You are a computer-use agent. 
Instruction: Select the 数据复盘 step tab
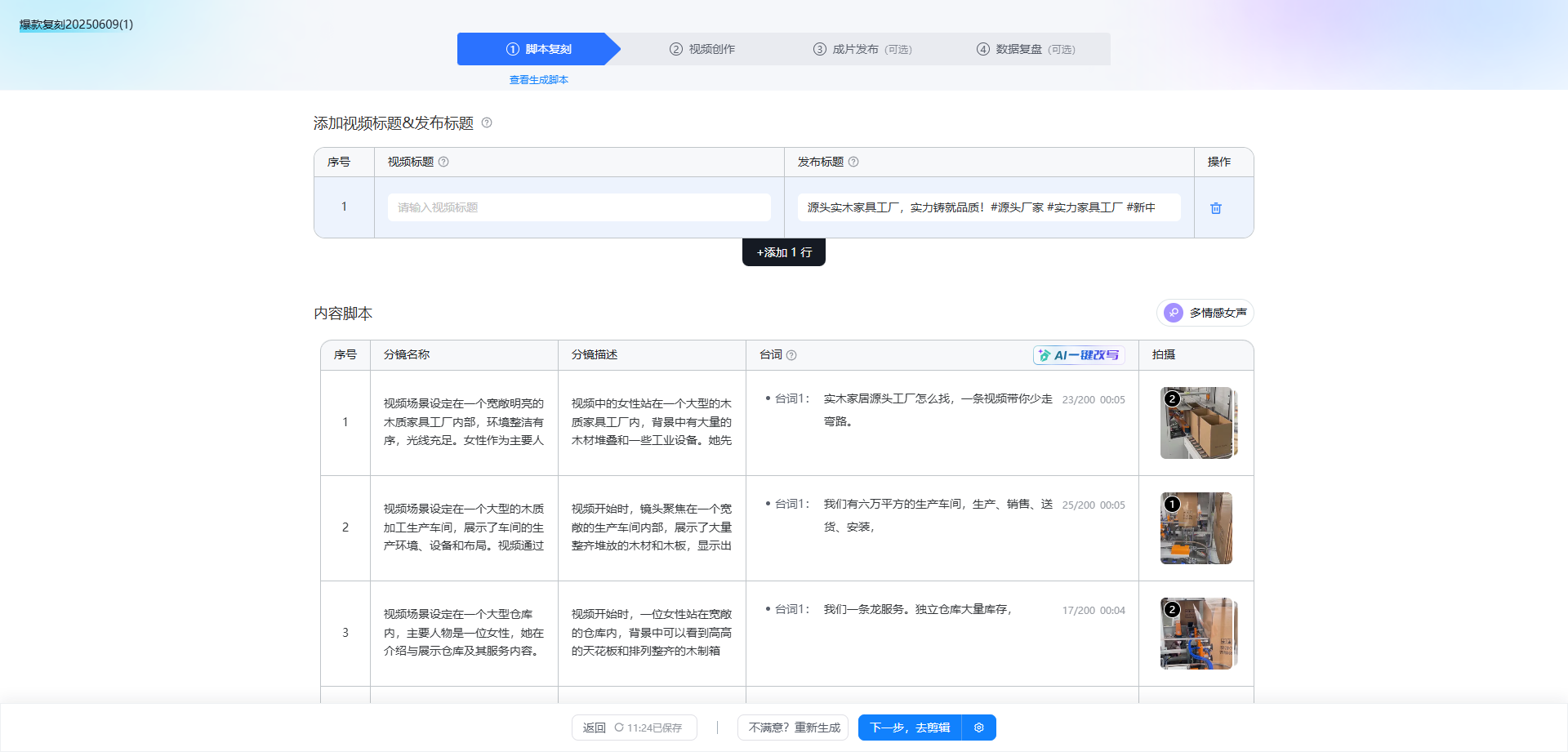pyautogui.click(x=1026, y=49)
